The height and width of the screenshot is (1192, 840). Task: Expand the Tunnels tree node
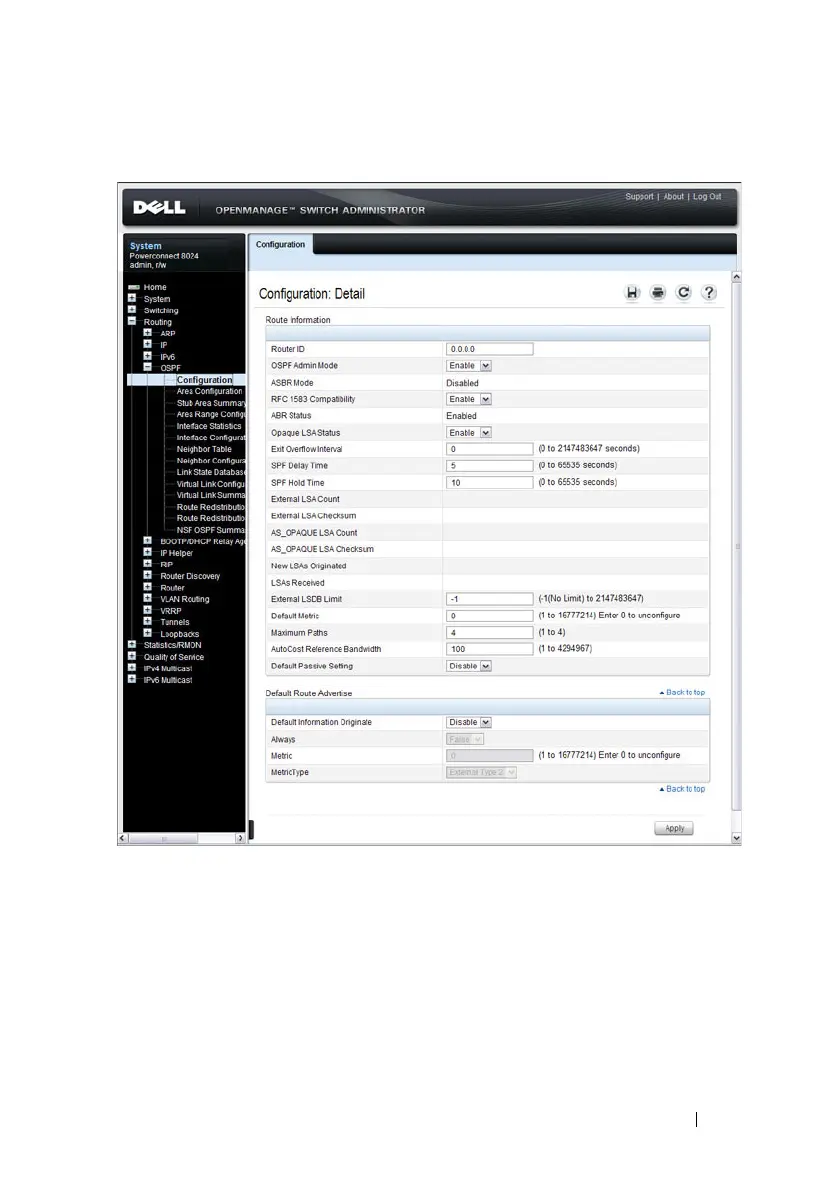pos(148,621)
